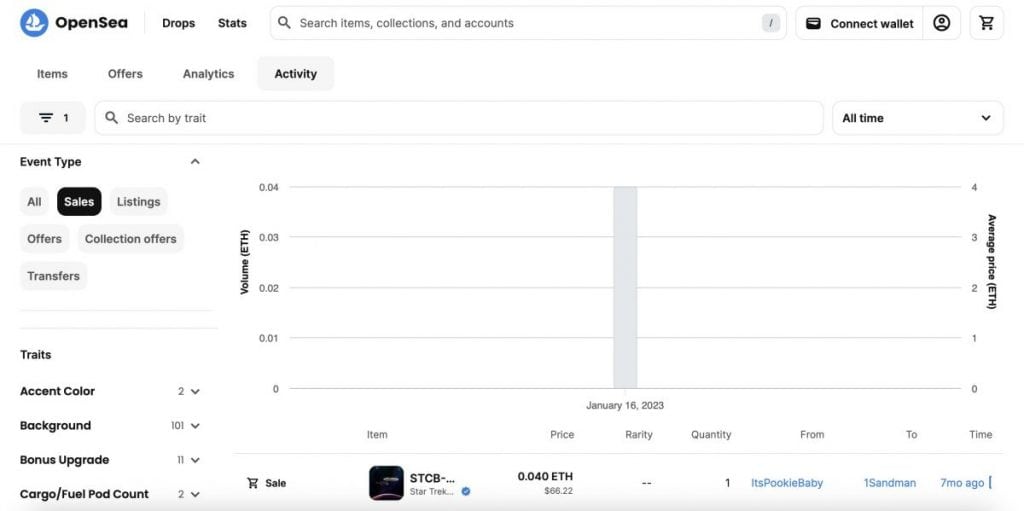
Task: Open the All time range dropdown
Action: (x=917, y=118)
